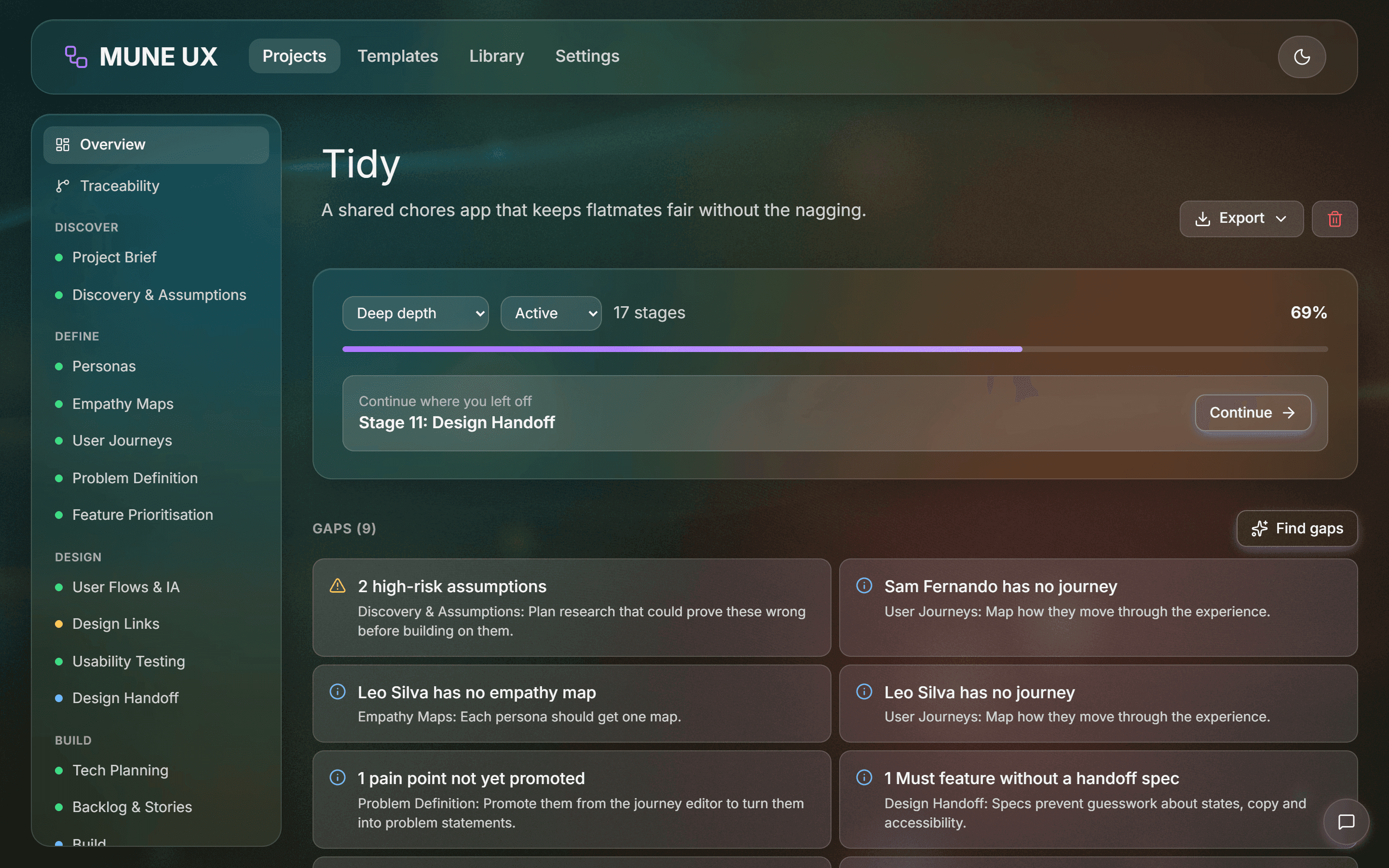
Task: Click the shared chores app description text
Action: click(x=594, y=211)
